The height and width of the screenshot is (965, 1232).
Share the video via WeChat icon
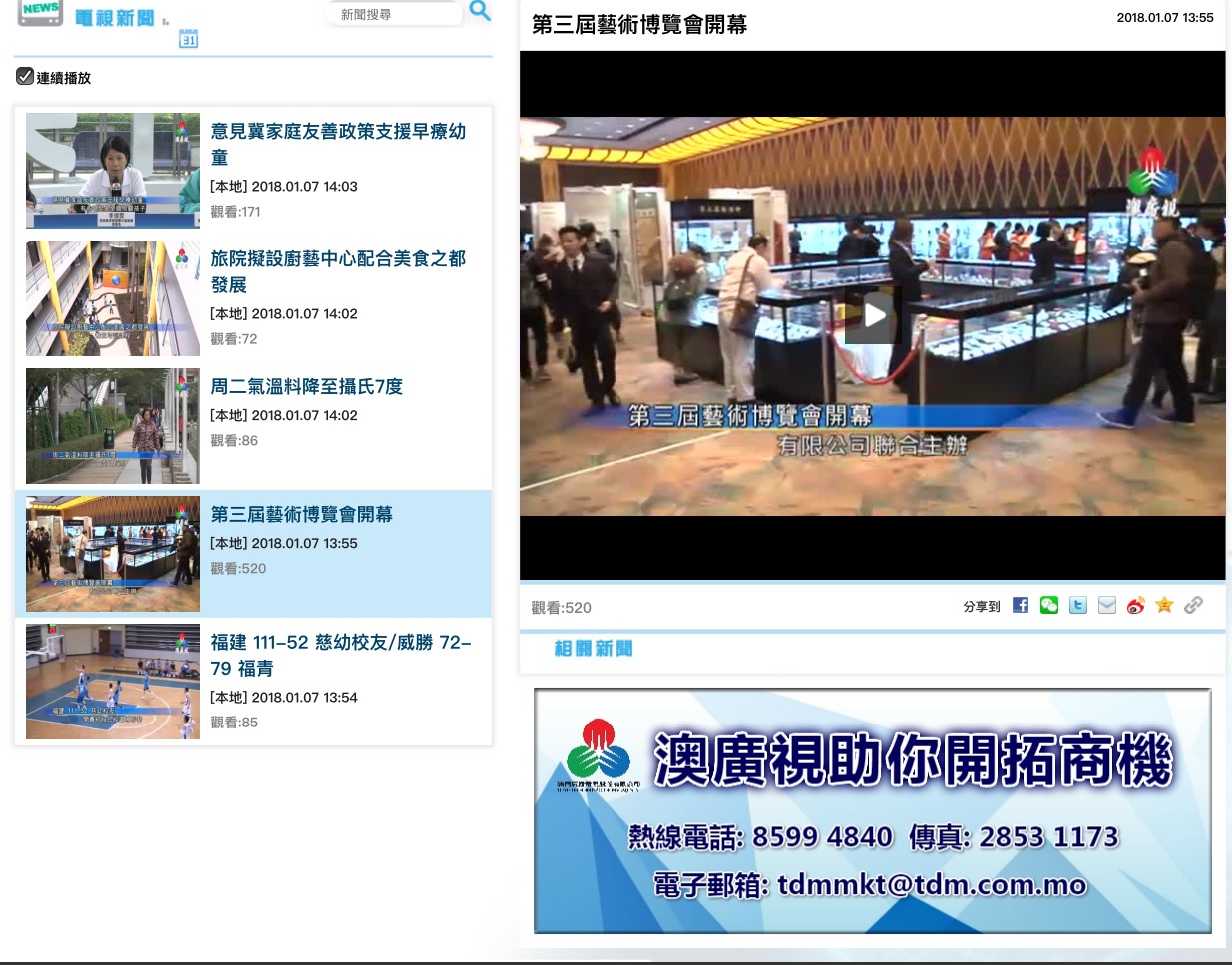click(1048, 605)
